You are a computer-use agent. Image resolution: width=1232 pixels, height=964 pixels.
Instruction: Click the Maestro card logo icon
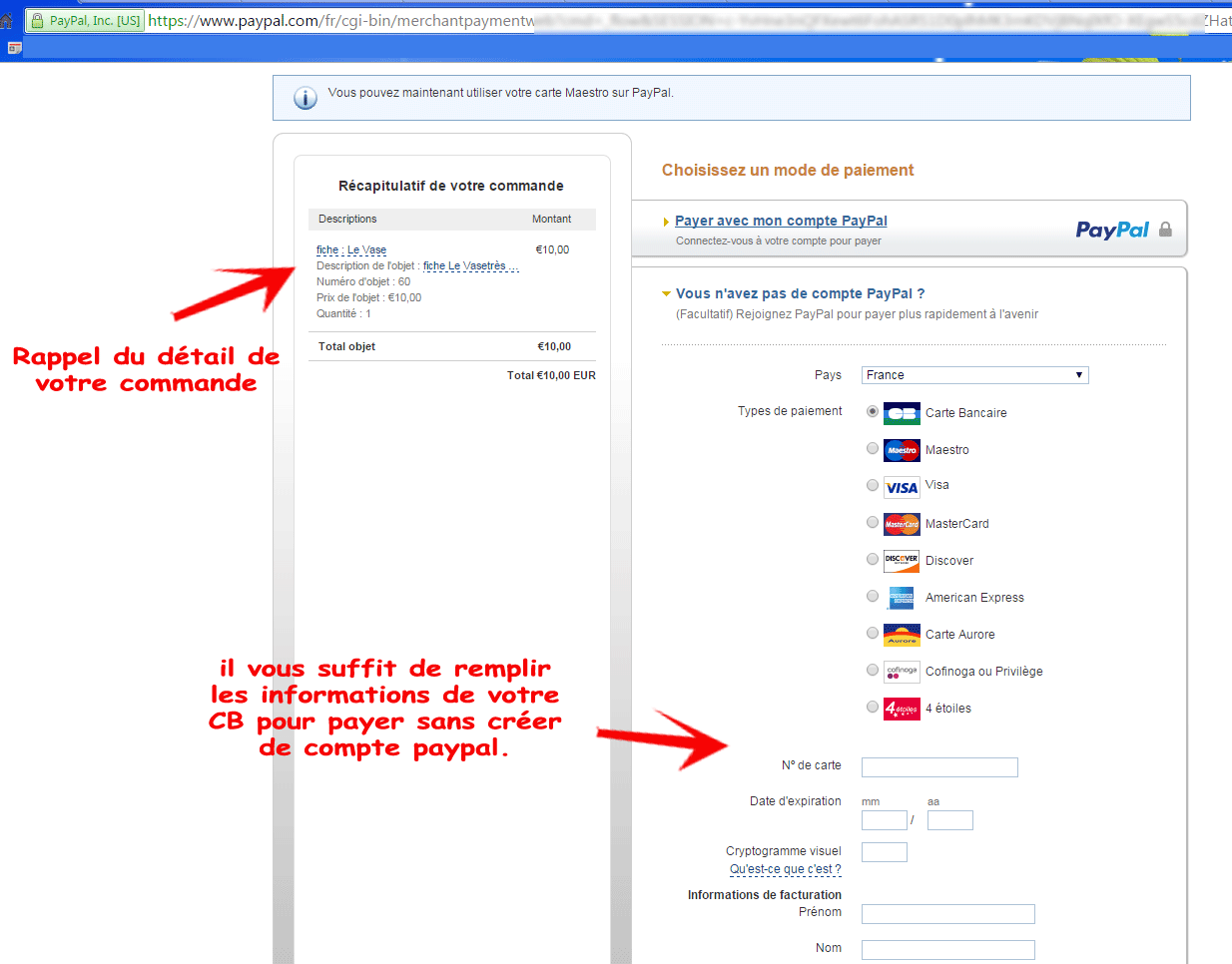(902, 450)
